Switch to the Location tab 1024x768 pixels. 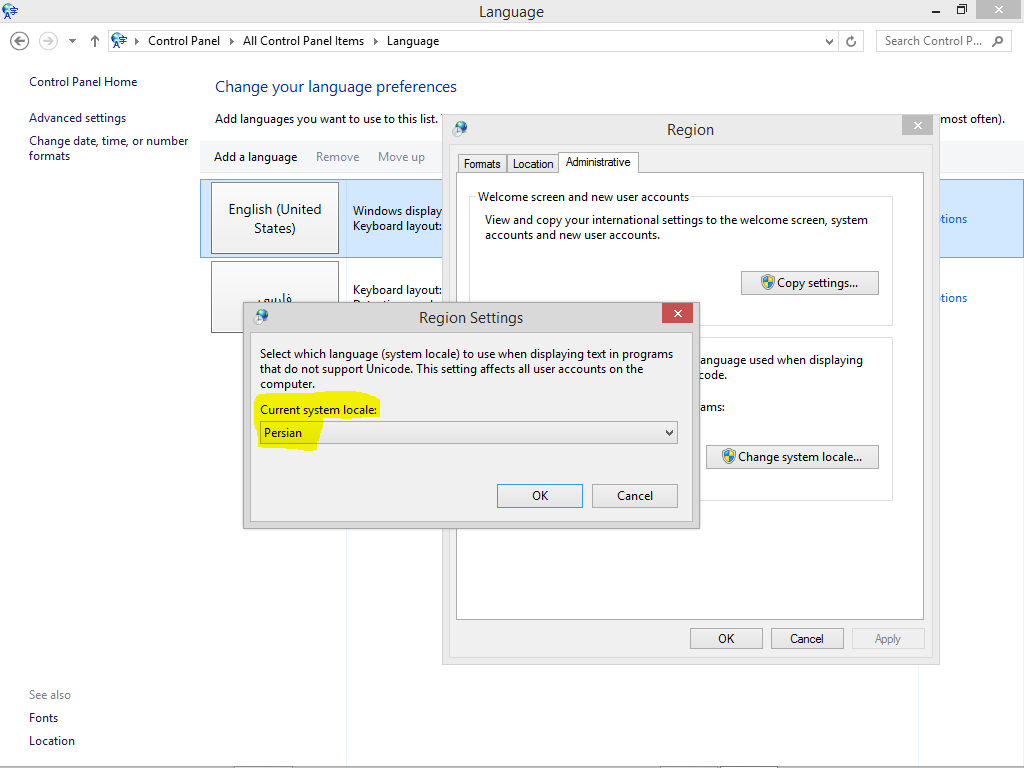[533, 164]
